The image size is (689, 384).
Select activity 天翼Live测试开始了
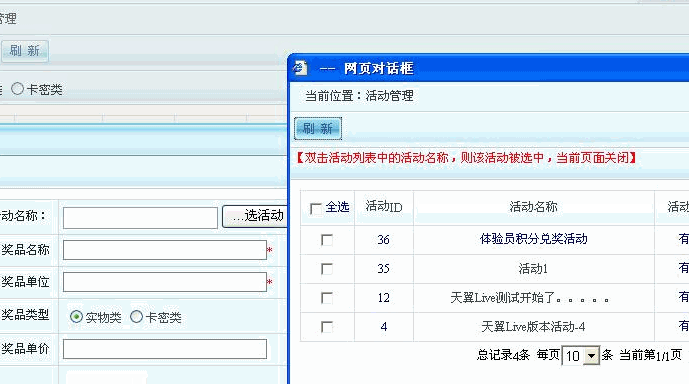pyautogui.click(x=529, y=298)
